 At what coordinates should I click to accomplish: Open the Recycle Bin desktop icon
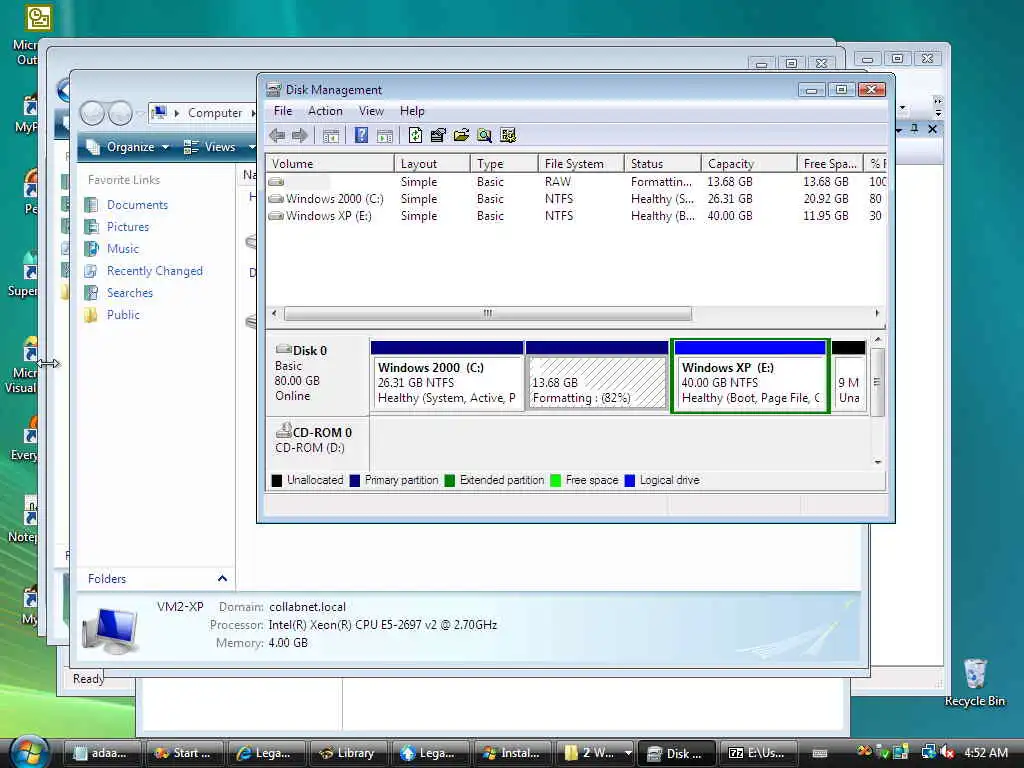click(x=974, y=673)
